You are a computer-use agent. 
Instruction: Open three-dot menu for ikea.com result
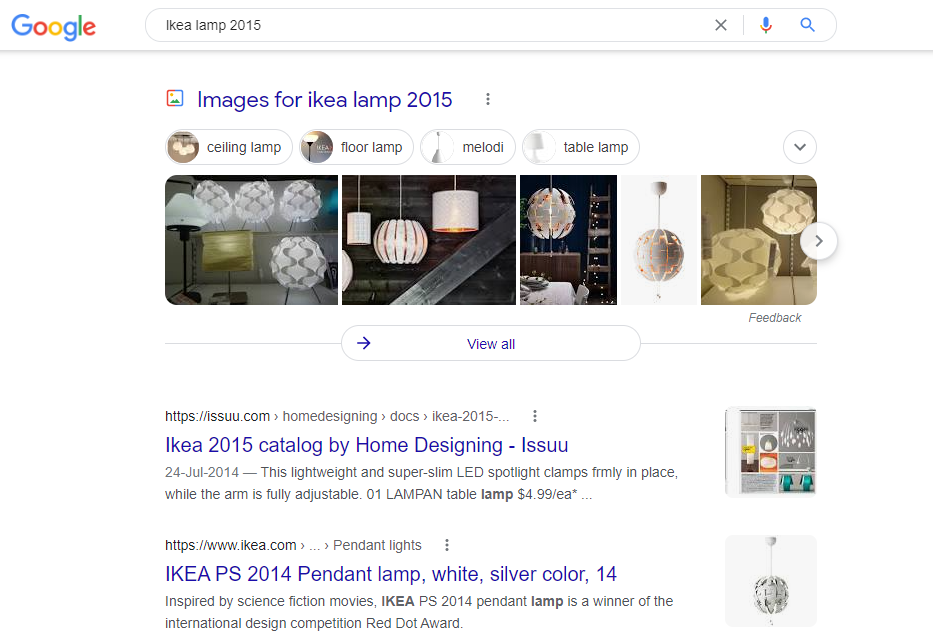[x=447, y=545]
